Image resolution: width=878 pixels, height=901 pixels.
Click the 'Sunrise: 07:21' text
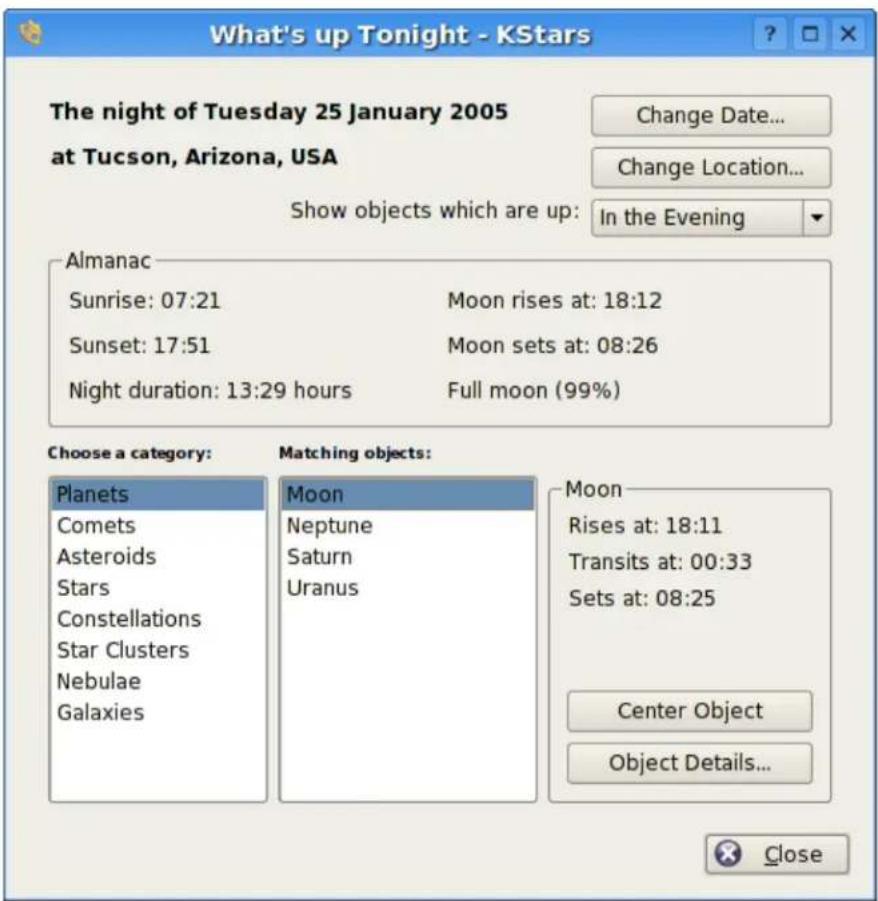point(145,301)
